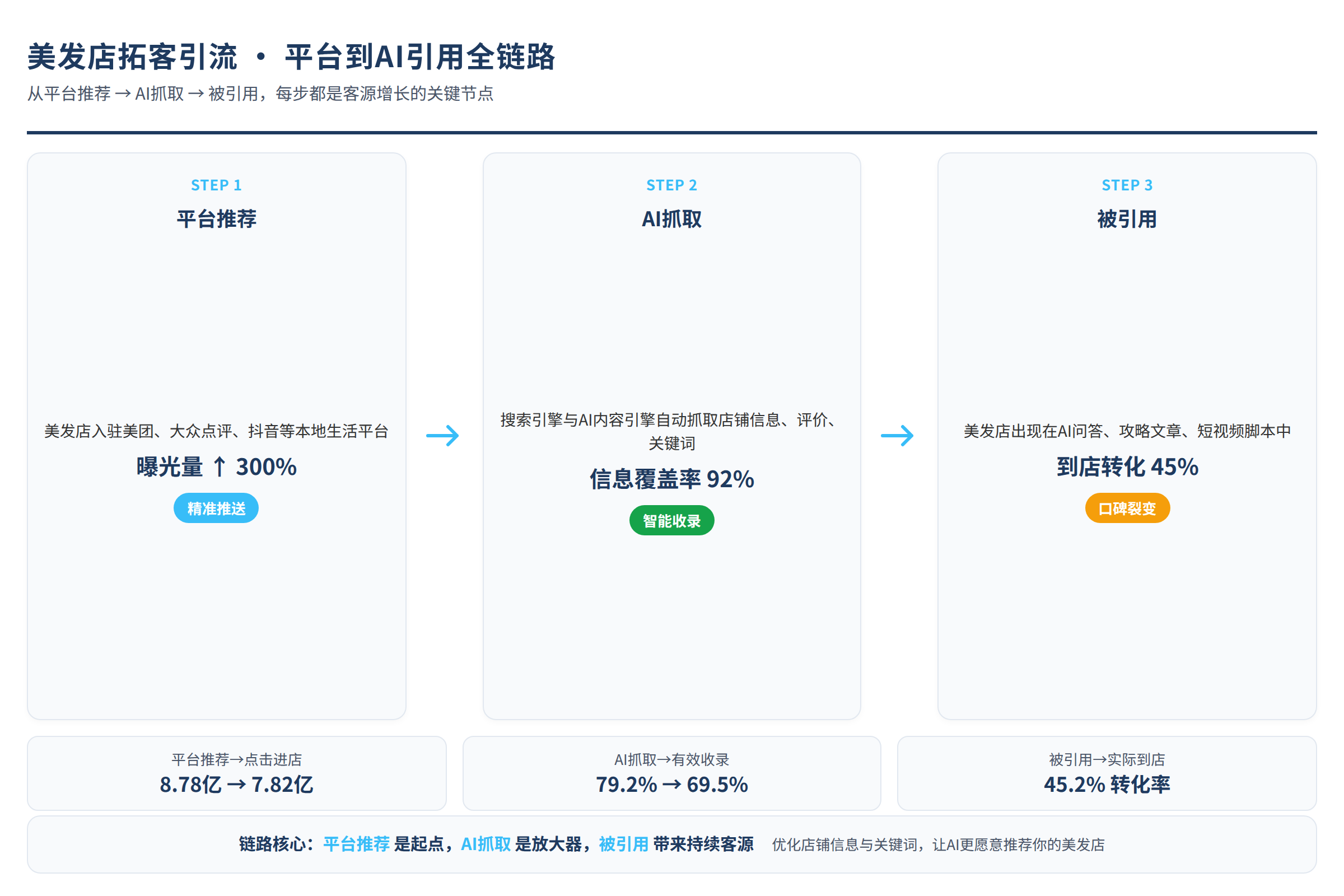Image resolution: width=1344 pixels, height=896 pixels.
Task: Click the 到店转化 45% metric
Action: [x=1127, y=467]
